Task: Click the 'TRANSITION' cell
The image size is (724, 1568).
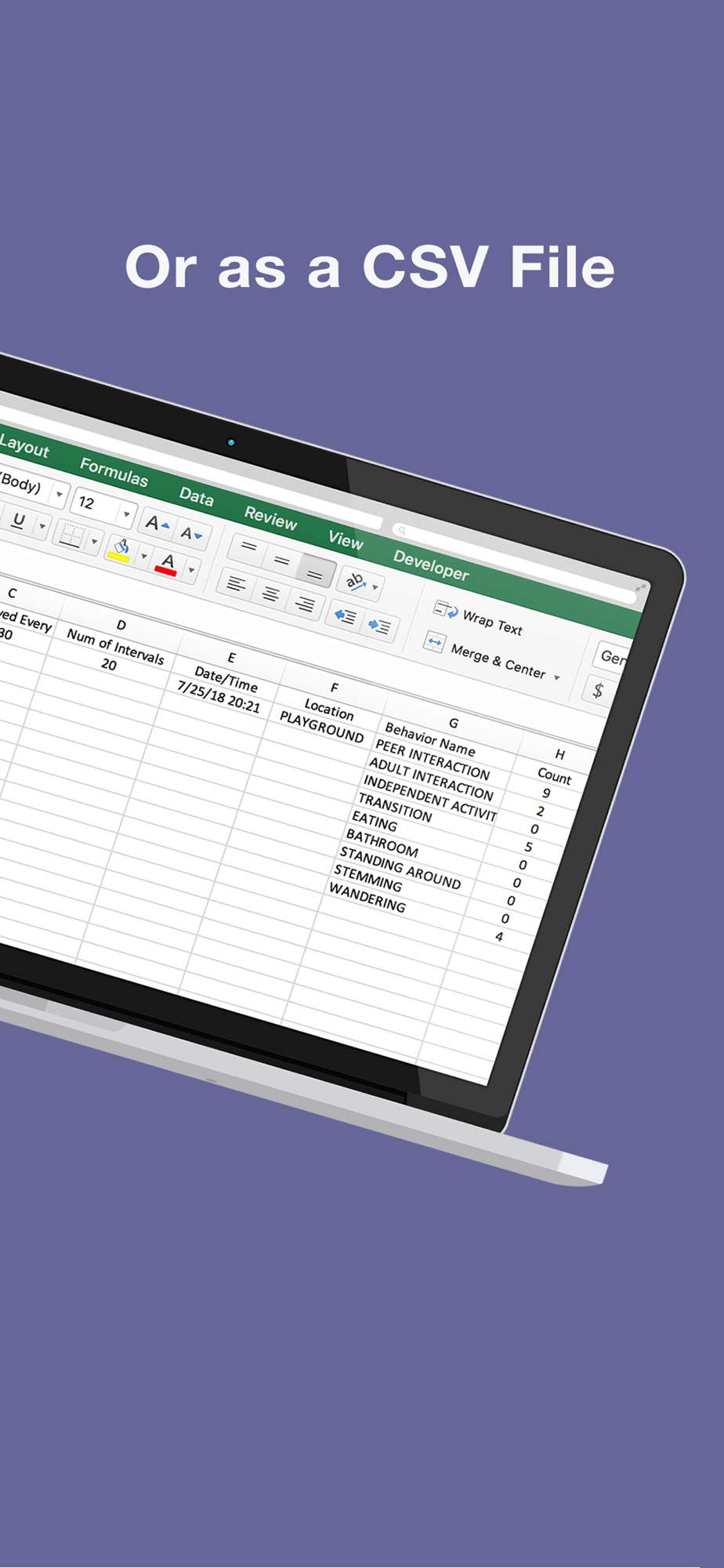Action: point(395,808)
